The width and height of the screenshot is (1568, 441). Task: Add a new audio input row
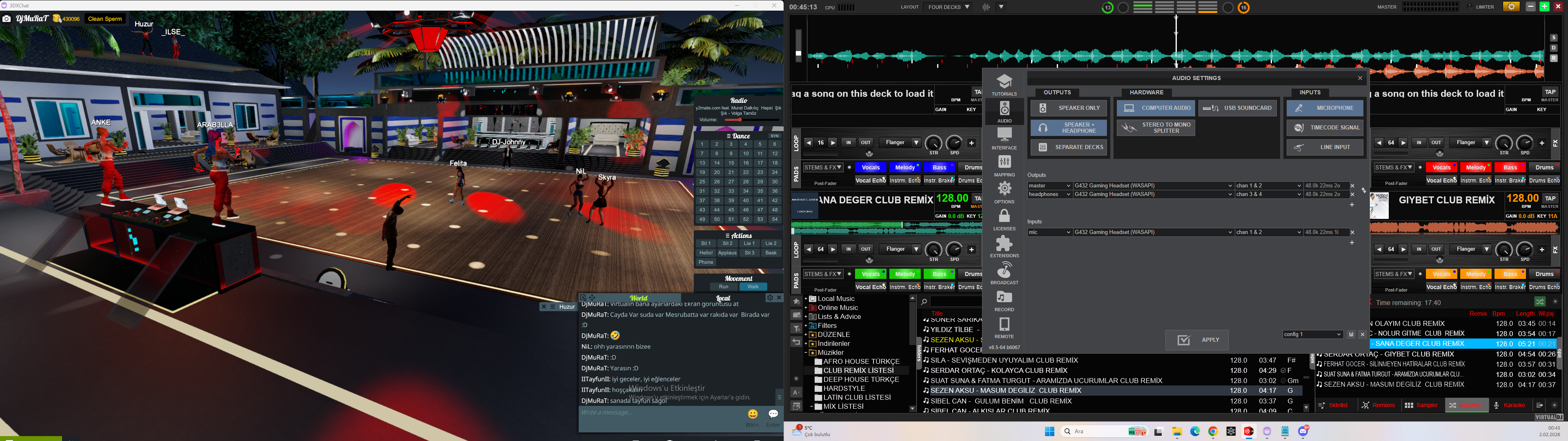coord(1352,243)
